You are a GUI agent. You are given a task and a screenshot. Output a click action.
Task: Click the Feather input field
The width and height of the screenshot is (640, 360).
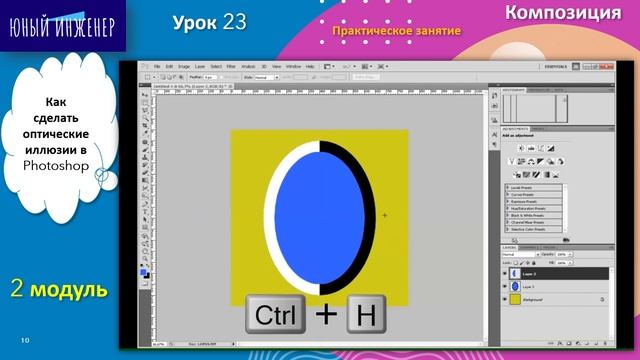coord(210,77)
